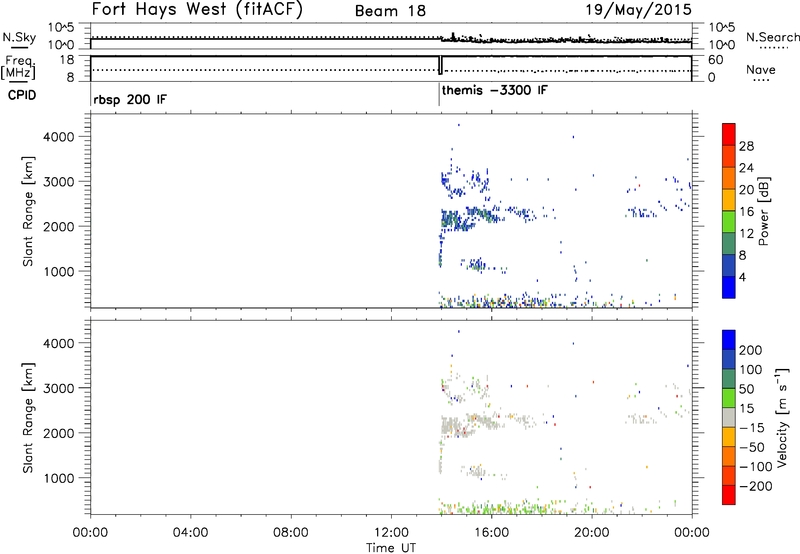
Task: Click the 'N.Sky' legend label
Action: [19, 37]
